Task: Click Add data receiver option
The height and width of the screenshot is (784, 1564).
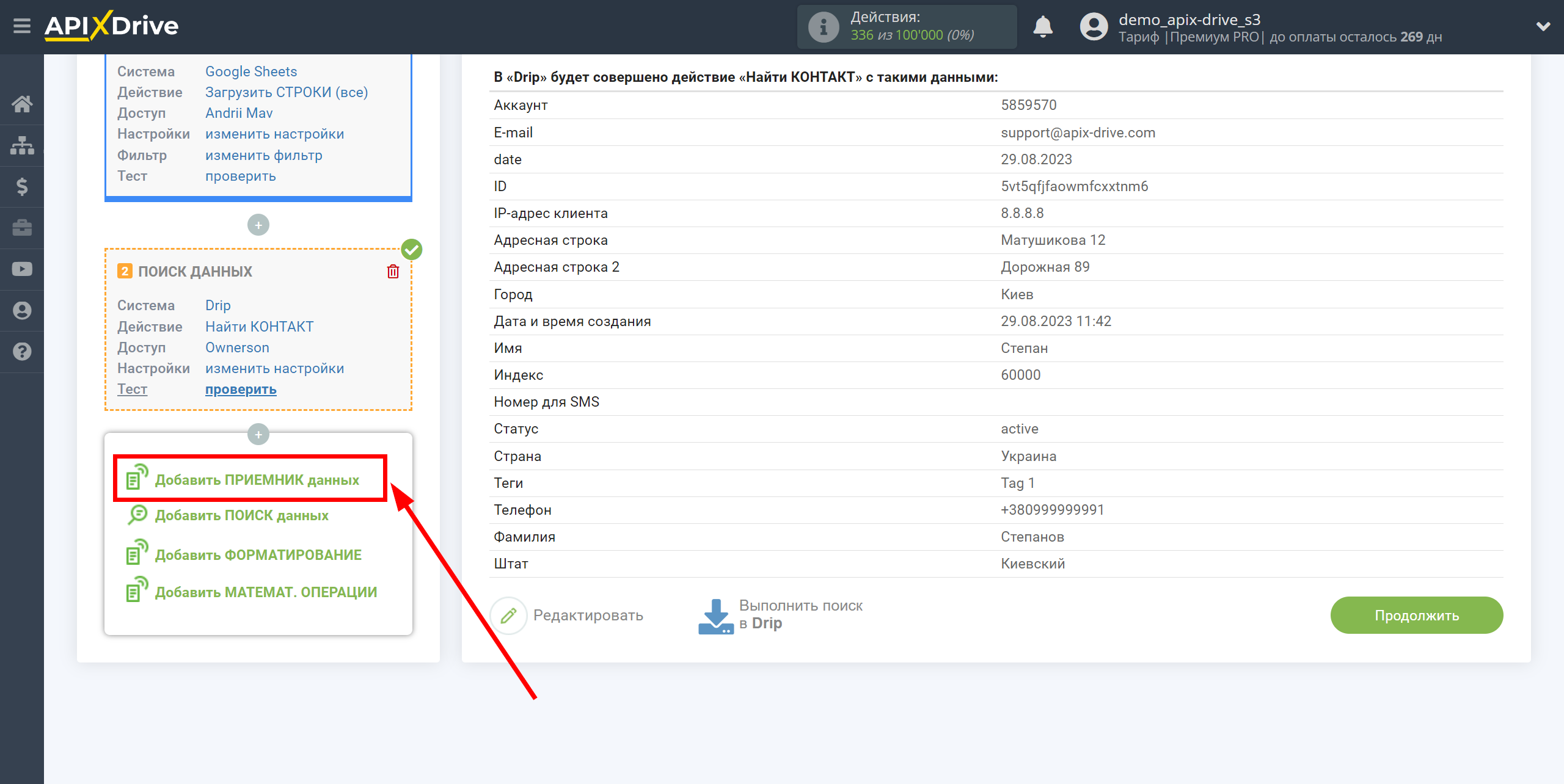Action: (x=257, y=480)
